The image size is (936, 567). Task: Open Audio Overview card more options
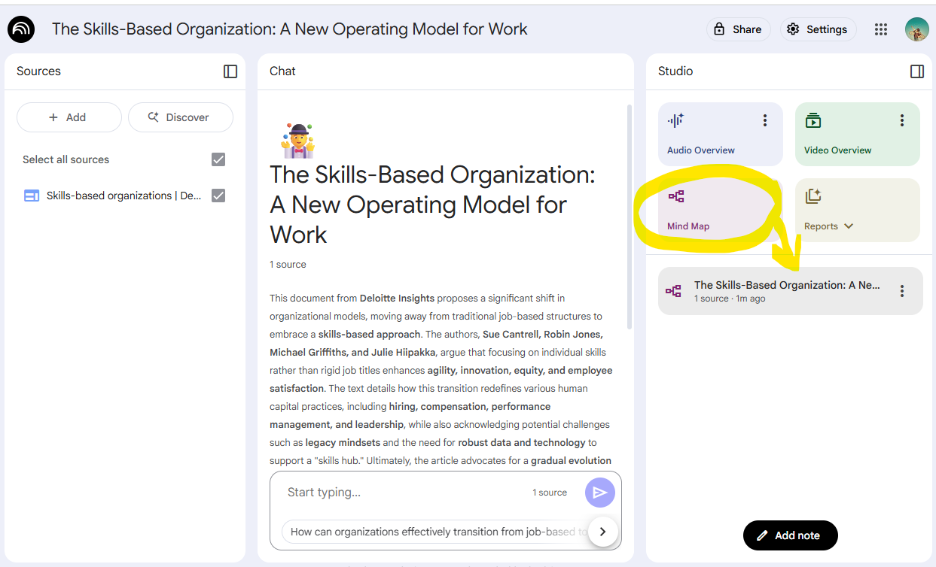click(x=765, y=121)
